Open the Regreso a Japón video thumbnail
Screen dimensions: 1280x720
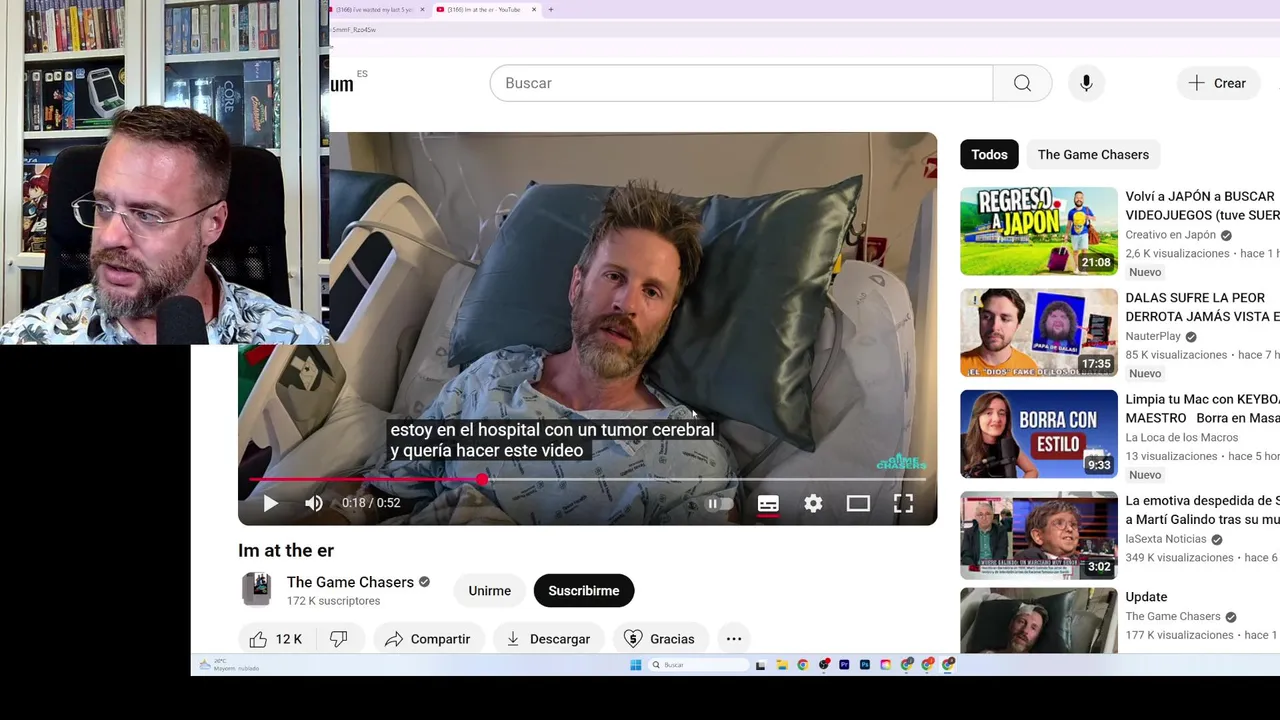(x=1039, y=231)
